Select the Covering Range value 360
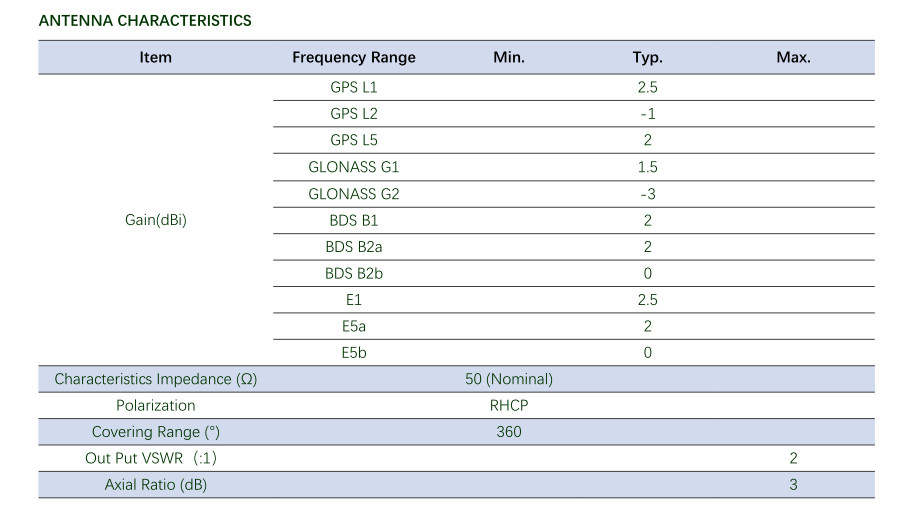 pos(508,432)
